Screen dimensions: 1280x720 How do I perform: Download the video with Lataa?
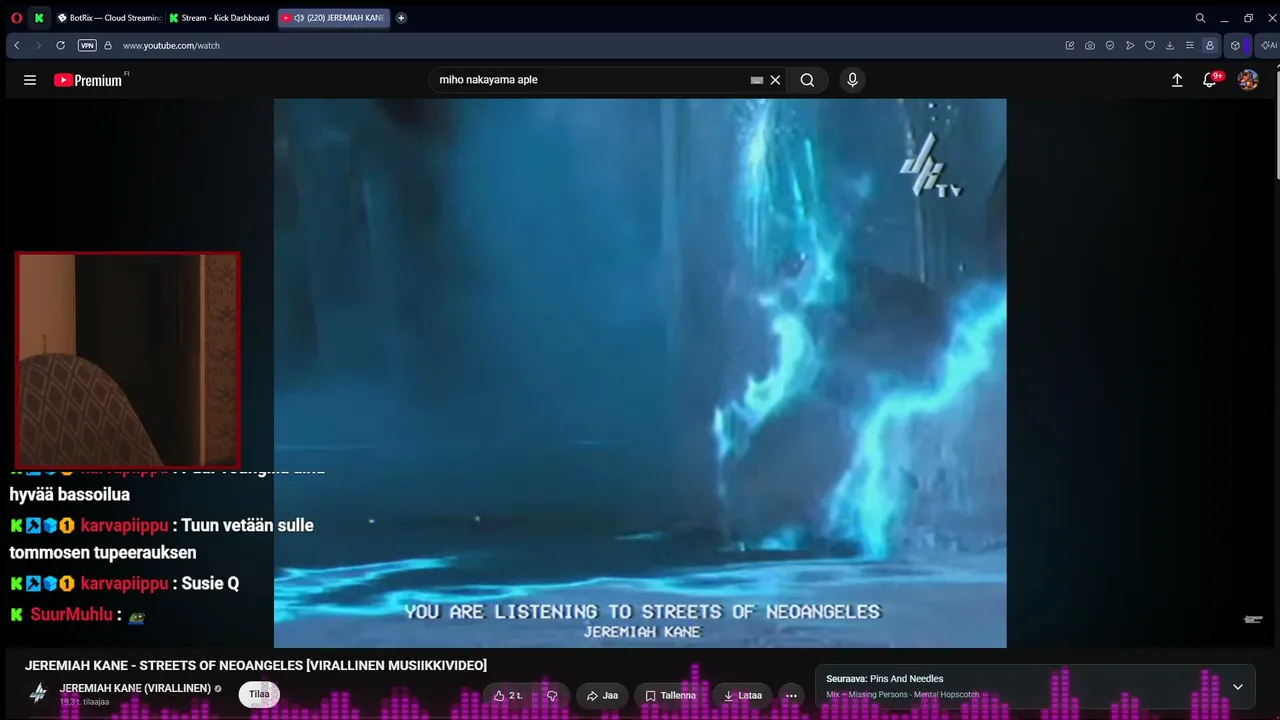coord(743,696)
